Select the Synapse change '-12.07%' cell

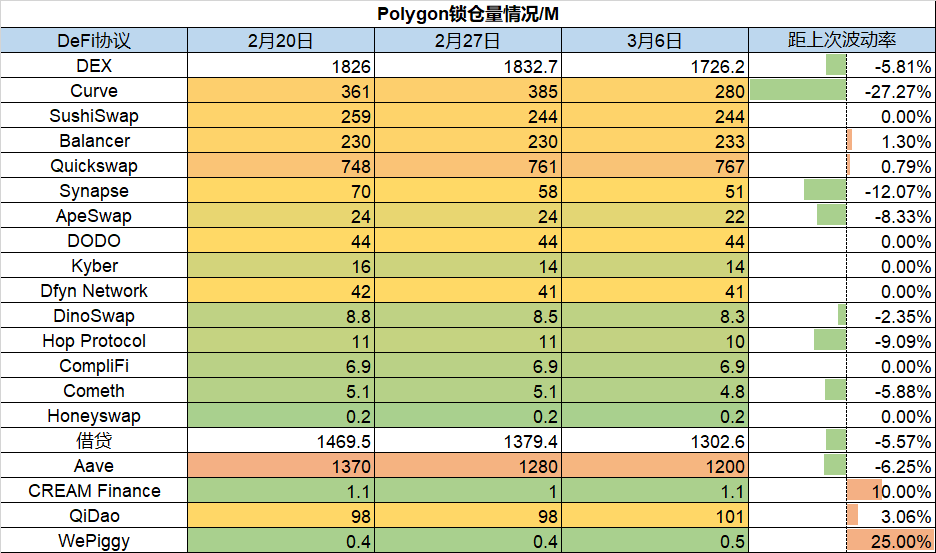(842, 191)
